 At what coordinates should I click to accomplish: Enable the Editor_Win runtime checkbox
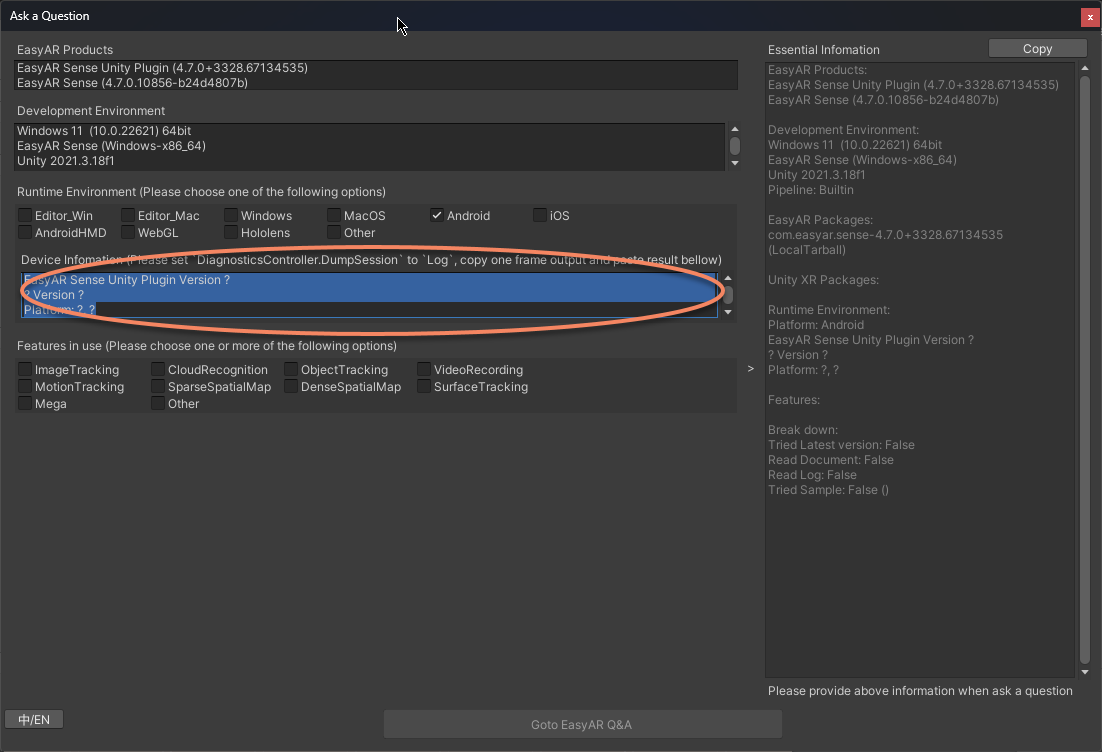click(x=25, y=216)
